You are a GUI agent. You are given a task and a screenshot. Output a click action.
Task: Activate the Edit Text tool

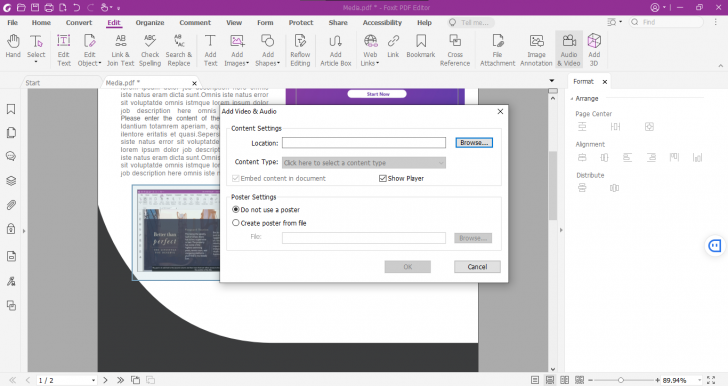pos(64,50)
